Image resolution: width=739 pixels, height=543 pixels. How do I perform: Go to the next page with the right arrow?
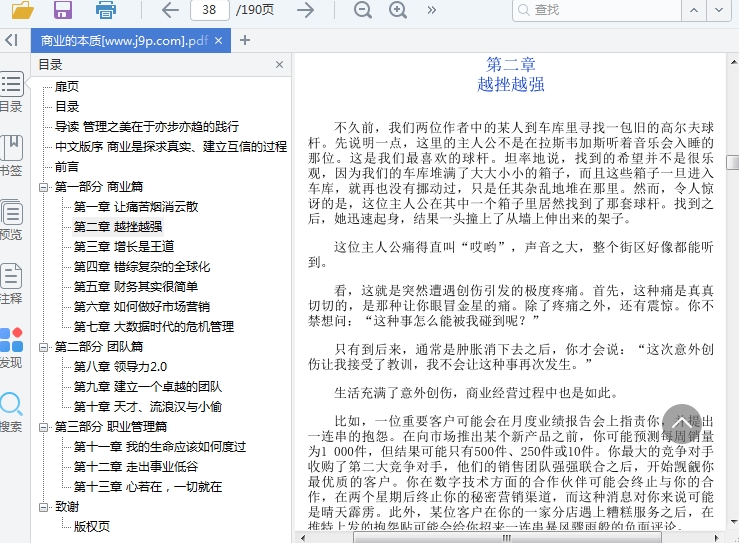(305, 10)
